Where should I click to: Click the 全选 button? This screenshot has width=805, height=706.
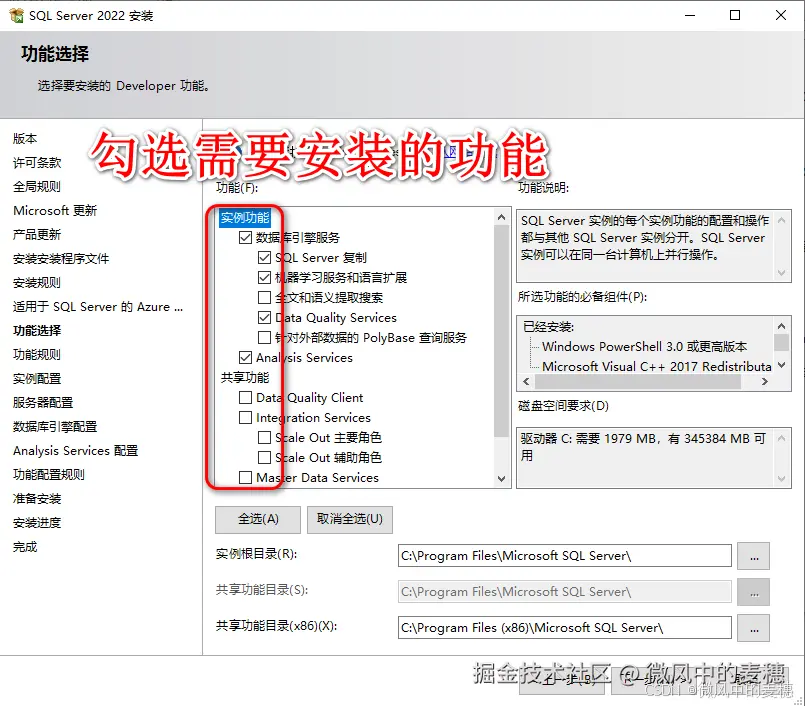pyautogui.click(x=258, y=519)
